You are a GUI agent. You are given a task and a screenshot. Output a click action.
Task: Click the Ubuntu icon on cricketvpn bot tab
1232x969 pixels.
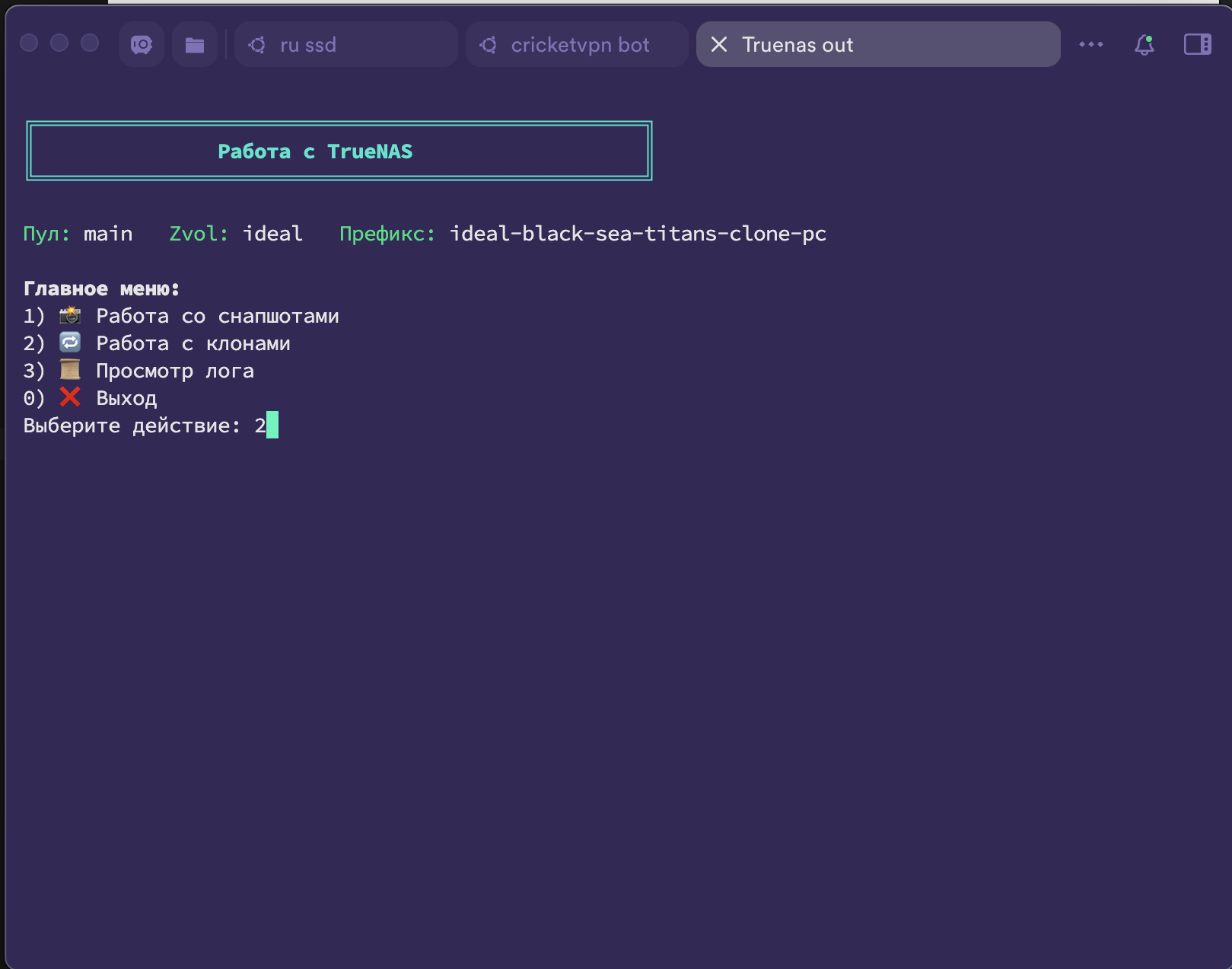point(489,45)
